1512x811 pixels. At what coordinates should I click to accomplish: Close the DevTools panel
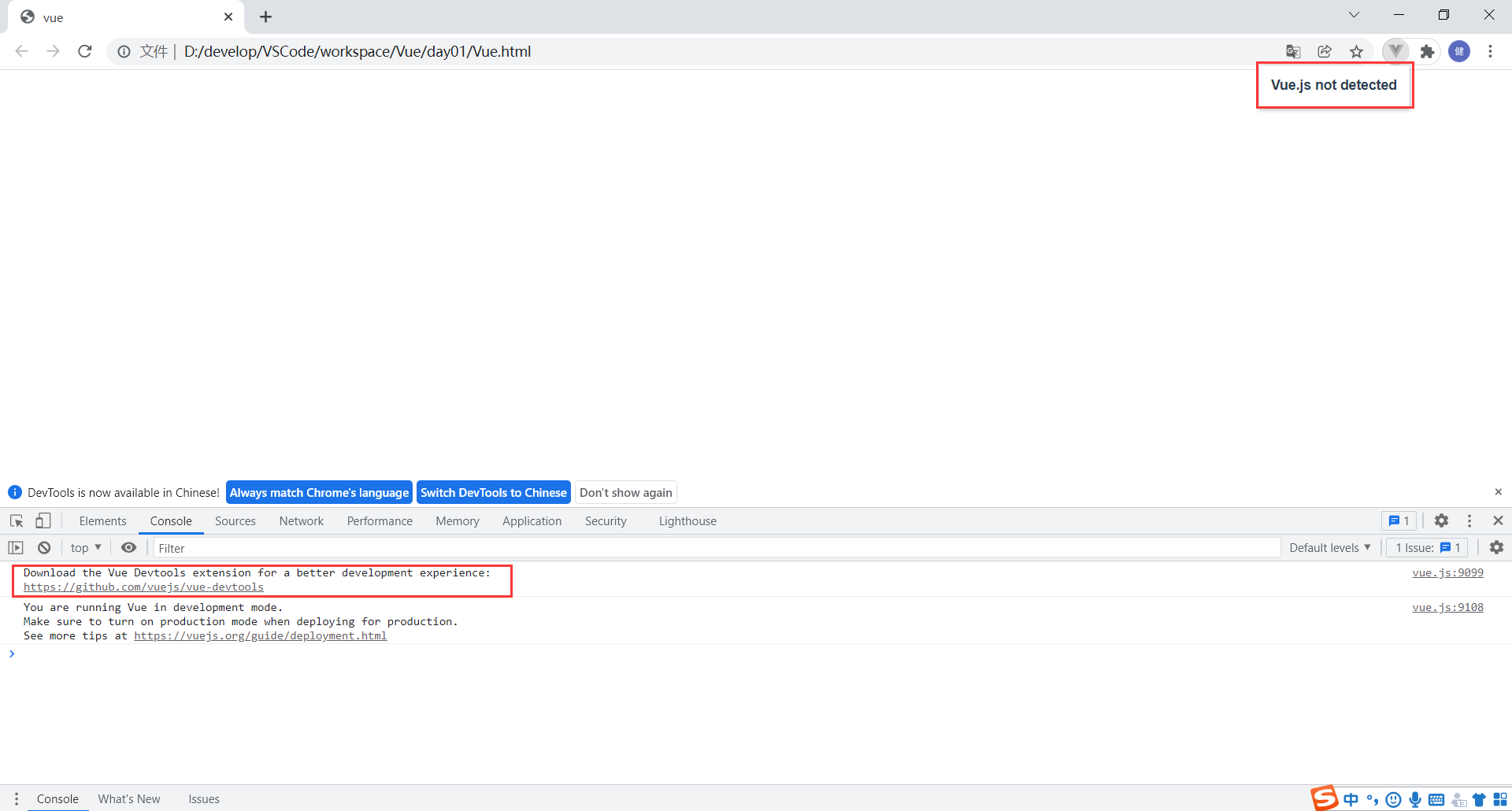pyautogui.click(x=1498, y=520)
